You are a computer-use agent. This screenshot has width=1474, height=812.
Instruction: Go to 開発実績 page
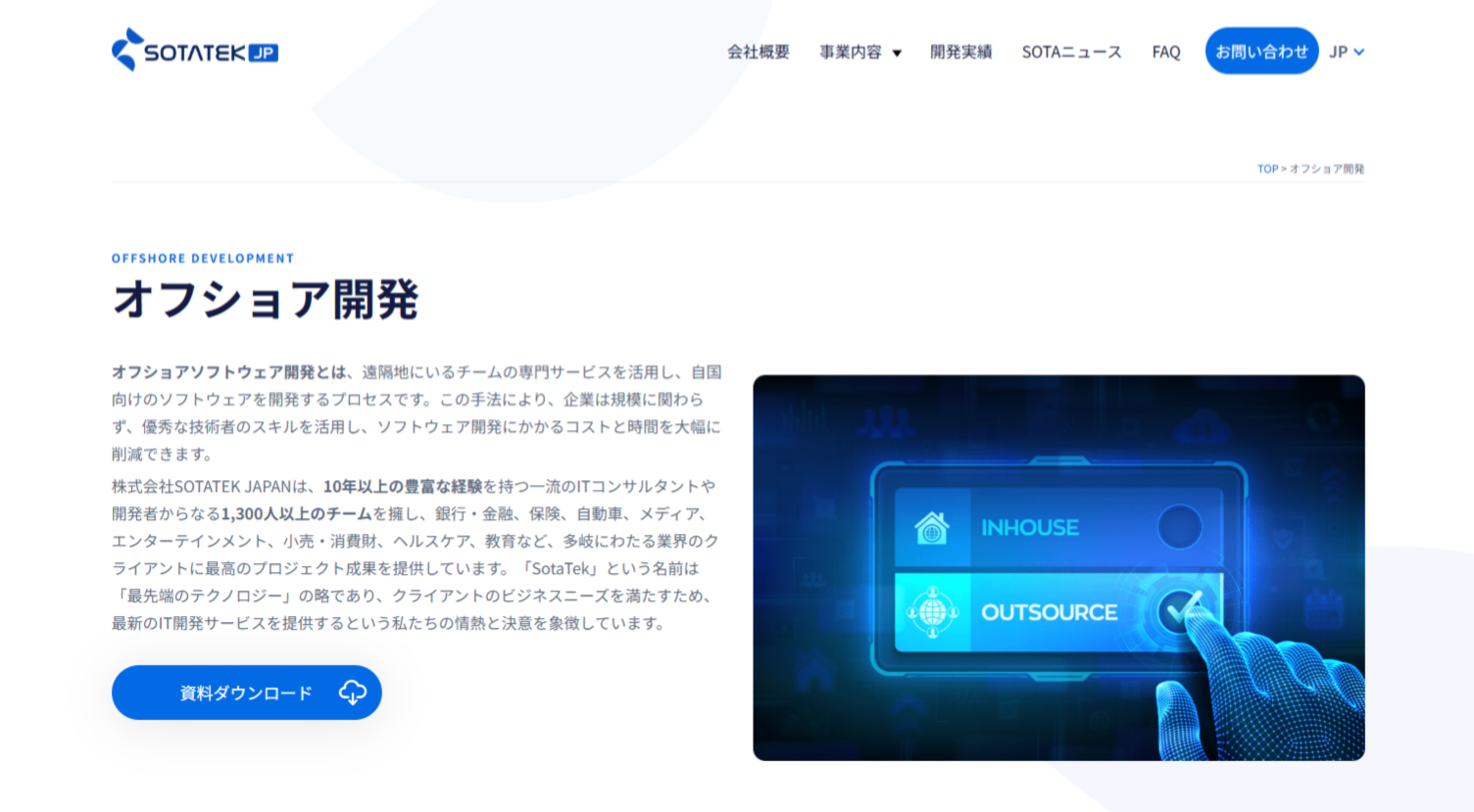click(961, 52)
